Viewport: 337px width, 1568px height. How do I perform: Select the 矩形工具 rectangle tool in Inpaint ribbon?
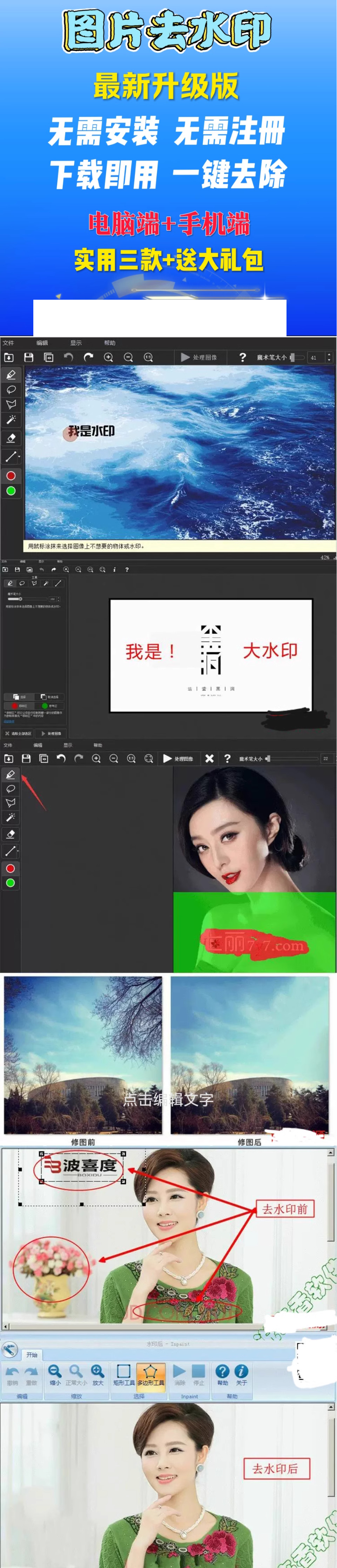[x=124, y=1373]
